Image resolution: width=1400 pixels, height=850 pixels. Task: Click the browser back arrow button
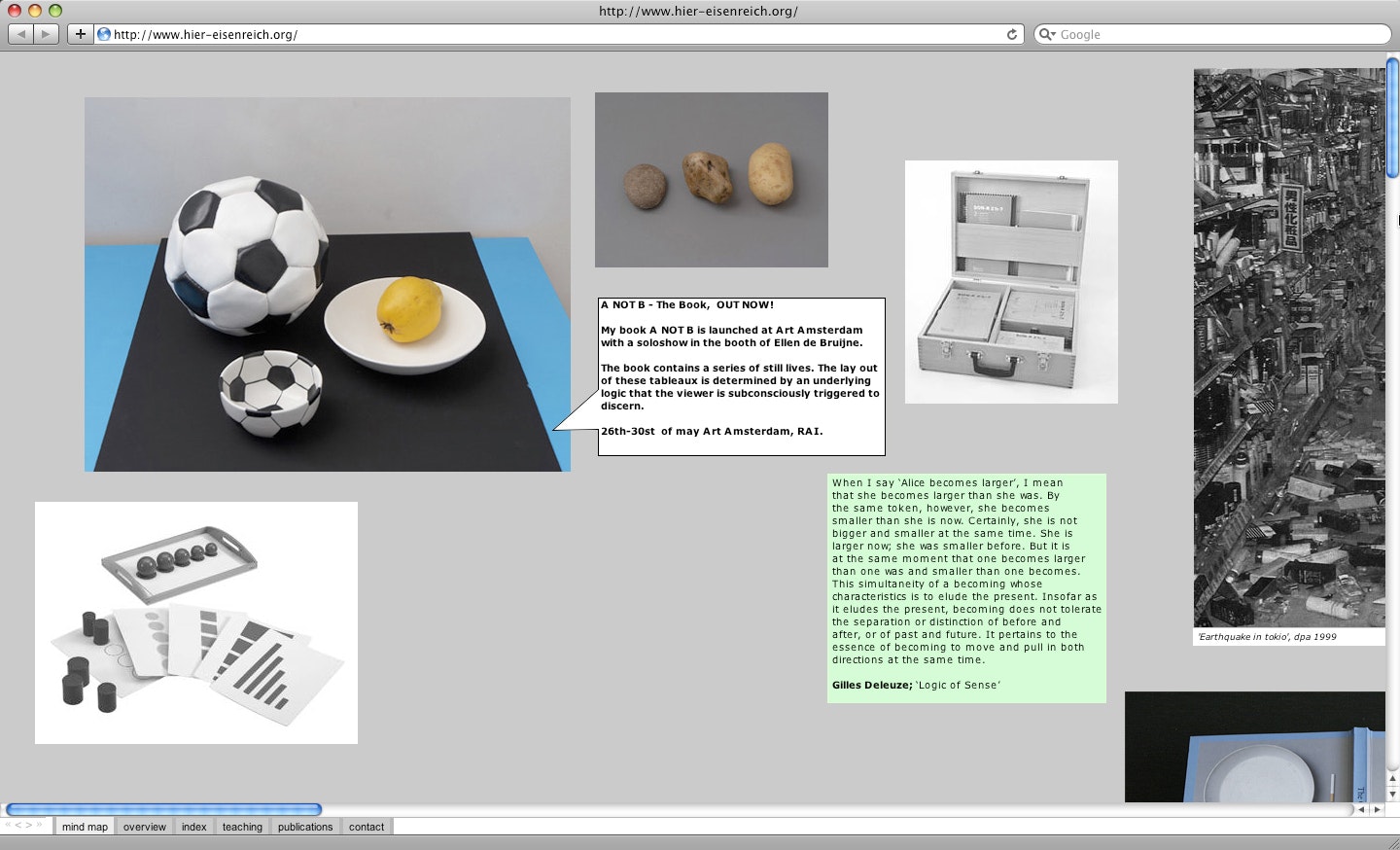click(x=21, y=34)
